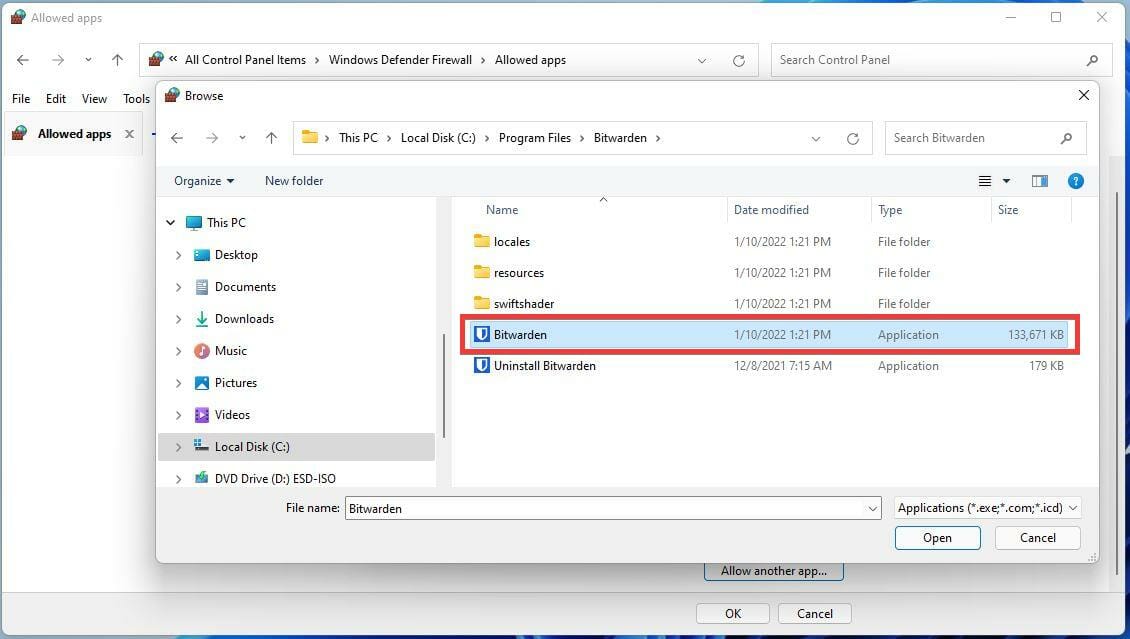1130x639 pixels.
Task: Click Allow another app button
Action: point(773,571)
